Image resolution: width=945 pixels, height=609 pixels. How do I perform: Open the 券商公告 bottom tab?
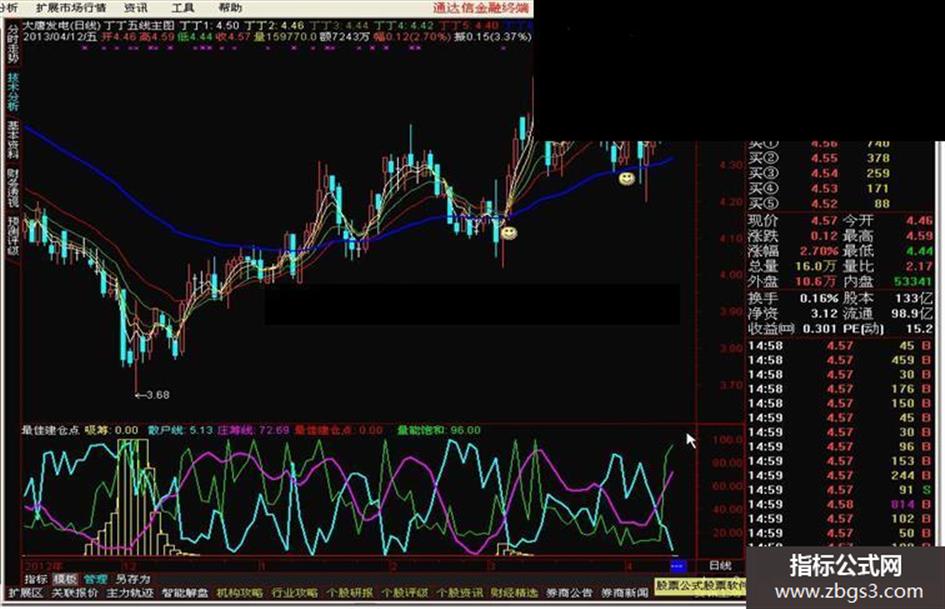569,593
